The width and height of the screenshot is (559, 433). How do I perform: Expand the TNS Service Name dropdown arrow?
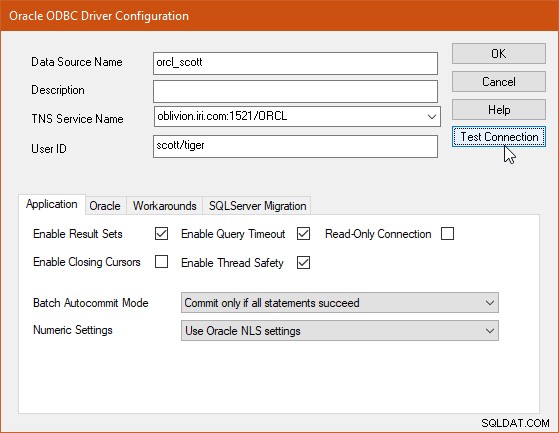tap(432, 117)
